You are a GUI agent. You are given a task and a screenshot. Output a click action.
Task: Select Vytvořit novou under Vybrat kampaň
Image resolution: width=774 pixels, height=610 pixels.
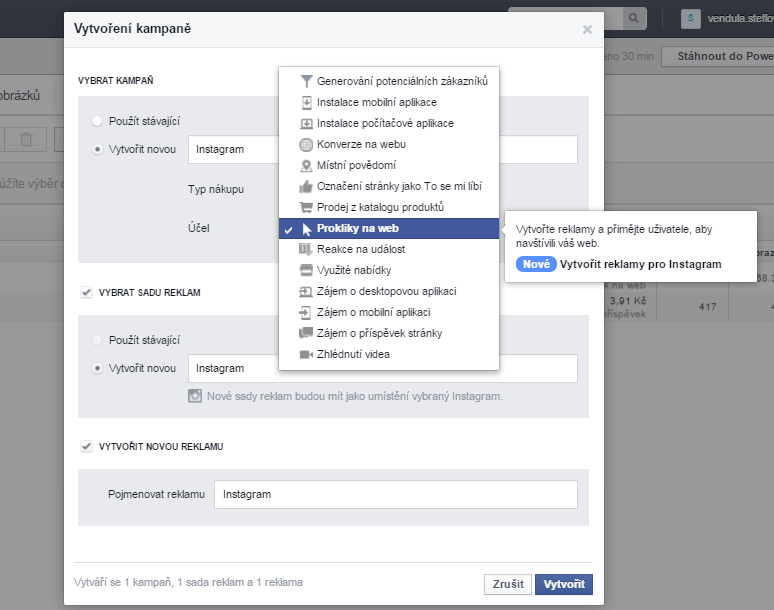tap(97, 149)
